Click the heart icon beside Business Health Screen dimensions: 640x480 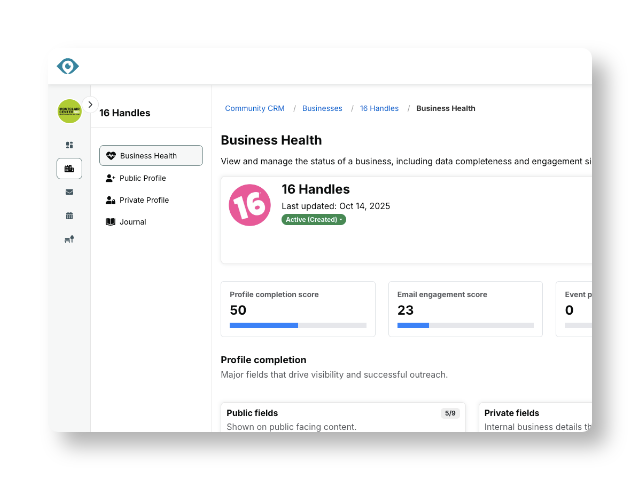click(111, 156)
